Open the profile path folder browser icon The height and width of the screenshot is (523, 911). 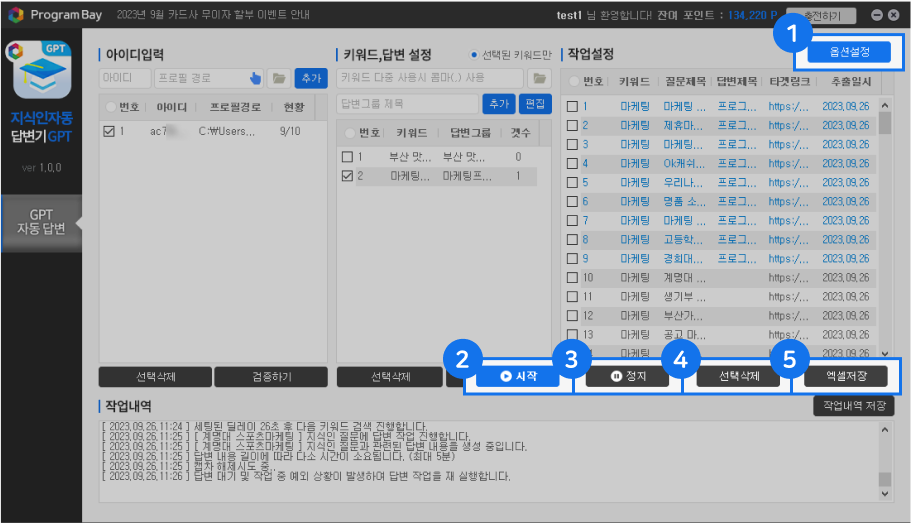coord(278,78)
